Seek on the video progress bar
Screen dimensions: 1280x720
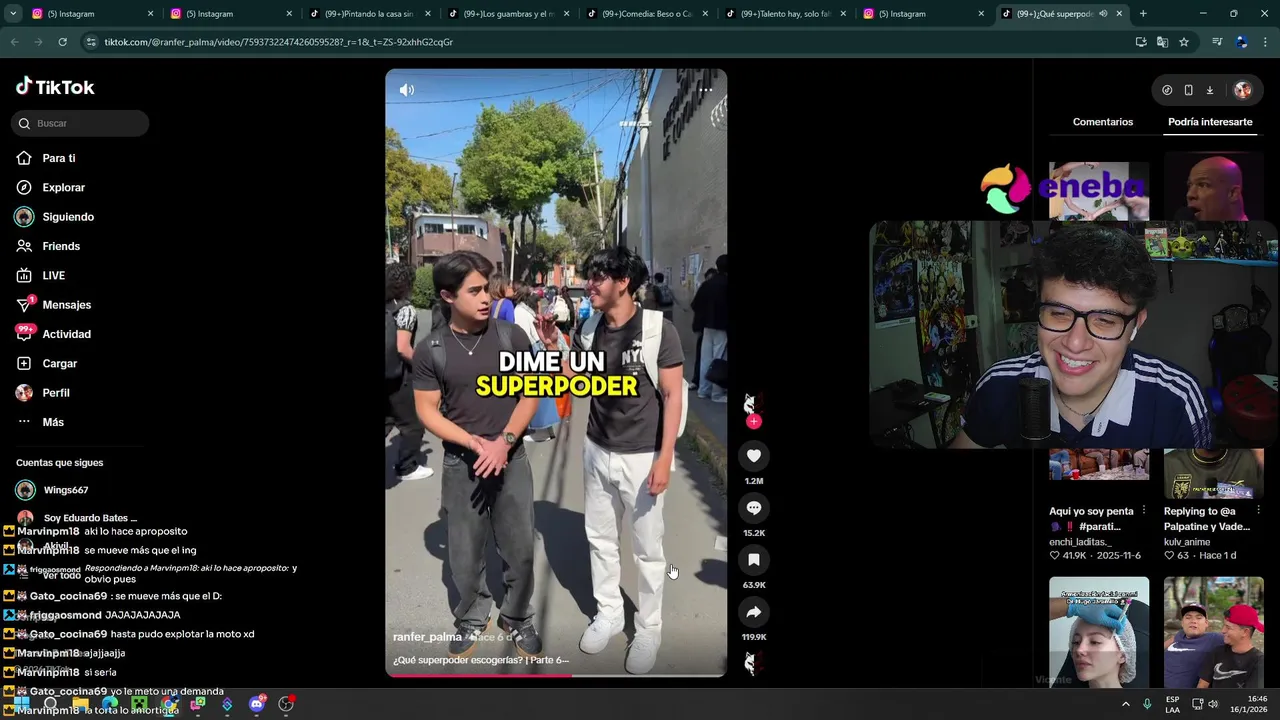click(x=556, y=675)
